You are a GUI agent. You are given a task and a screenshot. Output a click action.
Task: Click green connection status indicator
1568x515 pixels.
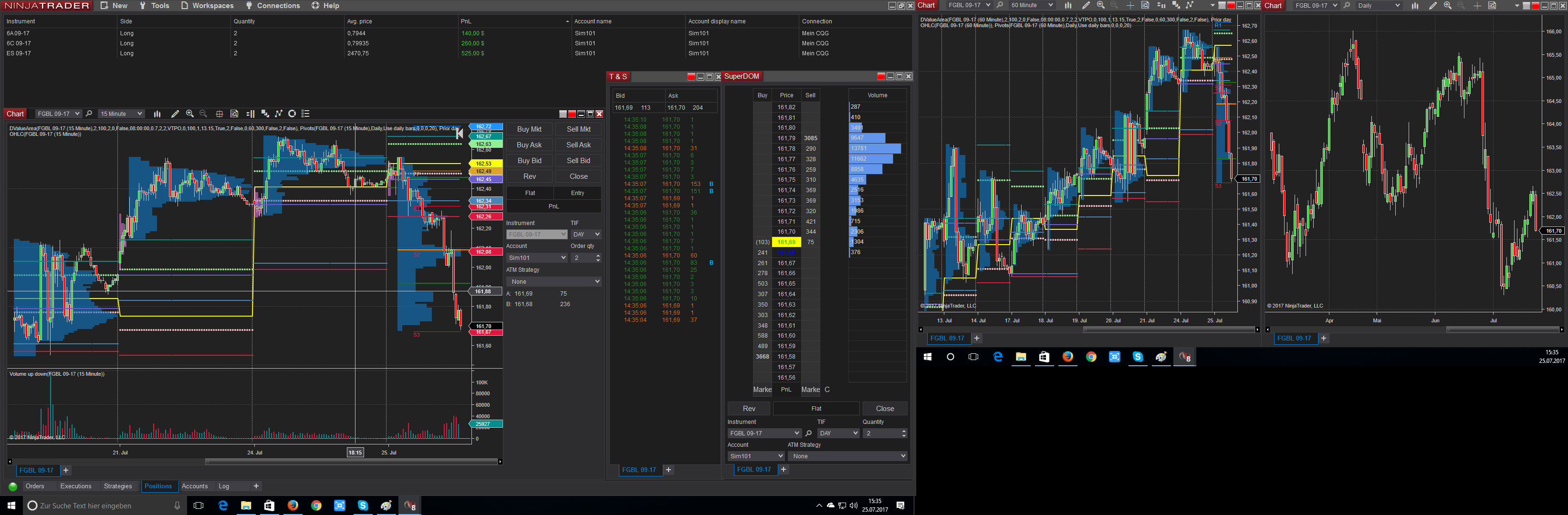point(13,486)
